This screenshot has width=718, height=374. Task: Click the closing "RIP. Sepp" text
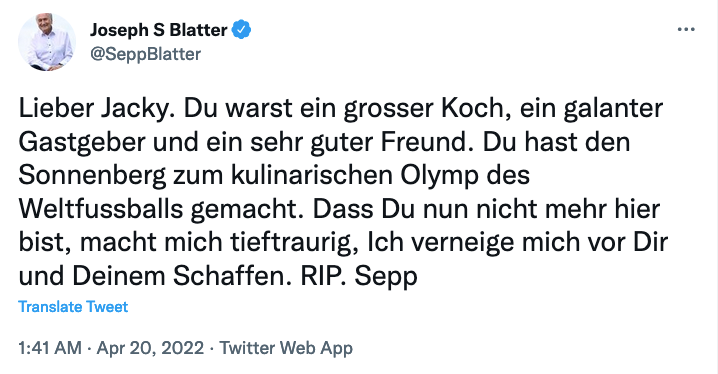(x=359, y=277)
